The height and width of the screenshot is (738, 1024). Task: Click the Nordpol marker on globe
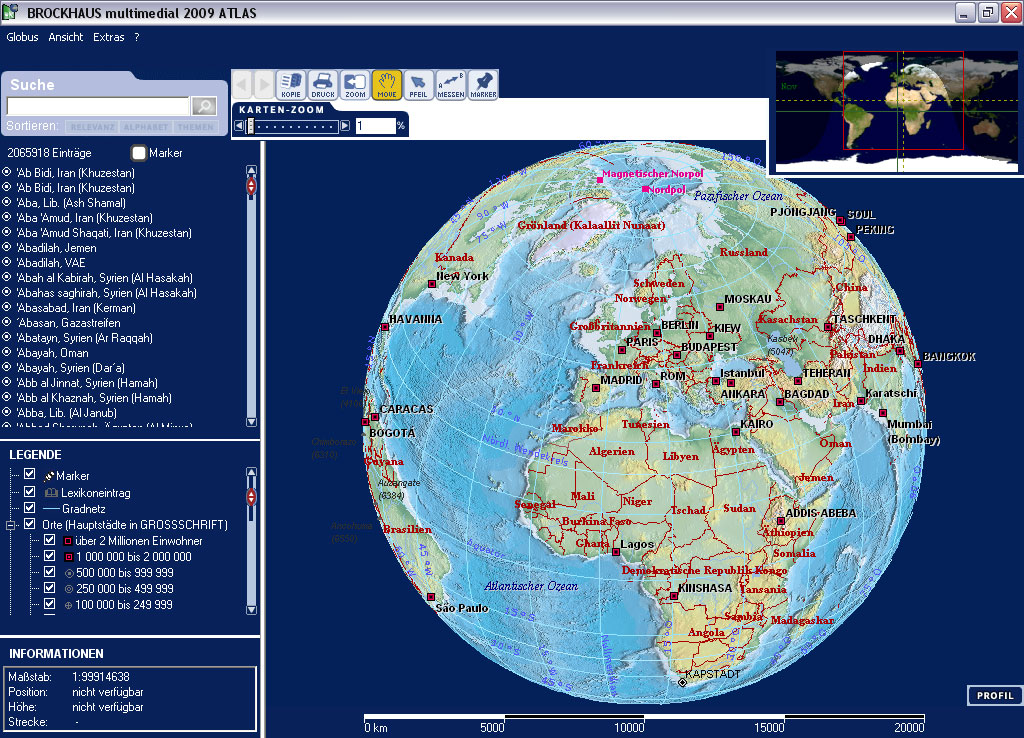pyautogui.click(x=645, y=189)
